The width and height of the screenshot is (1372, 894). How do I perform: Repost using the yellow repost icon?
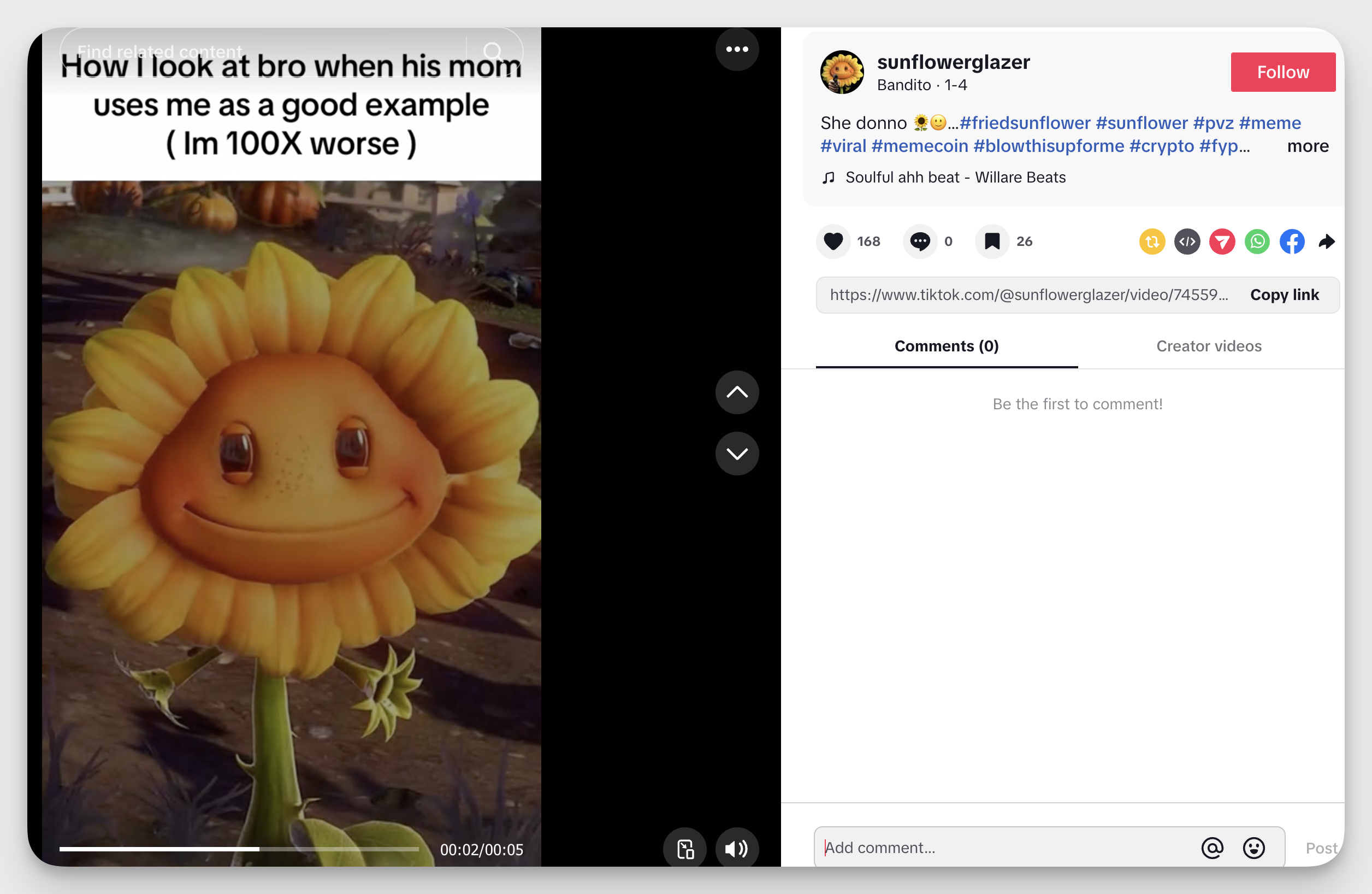(x=1152, y=242)
